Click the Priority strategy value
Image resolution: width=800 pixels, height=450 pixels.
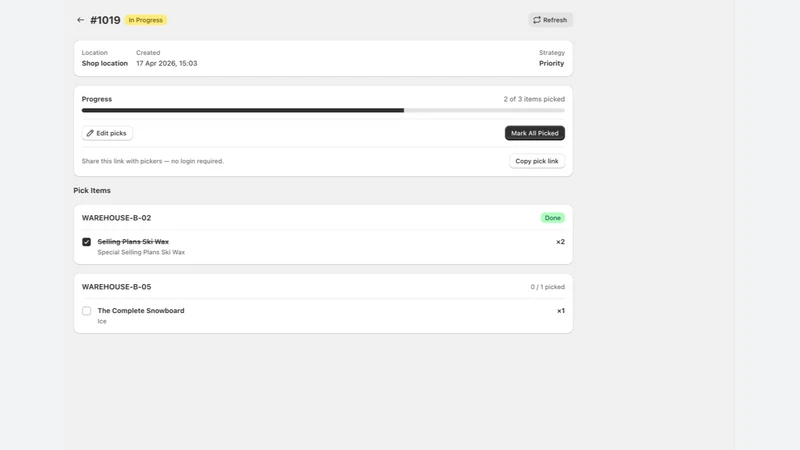click(x=552, y=63)
